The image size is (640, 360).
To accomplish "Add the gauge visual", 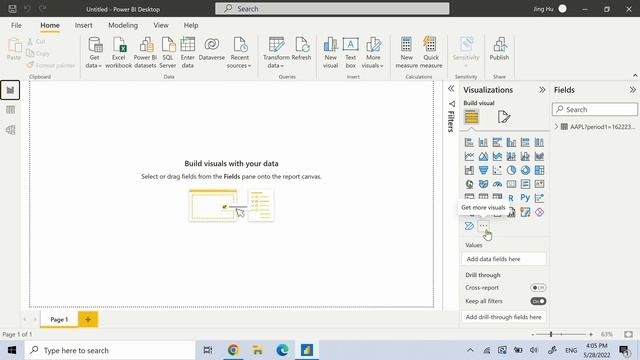I will 497,184.
